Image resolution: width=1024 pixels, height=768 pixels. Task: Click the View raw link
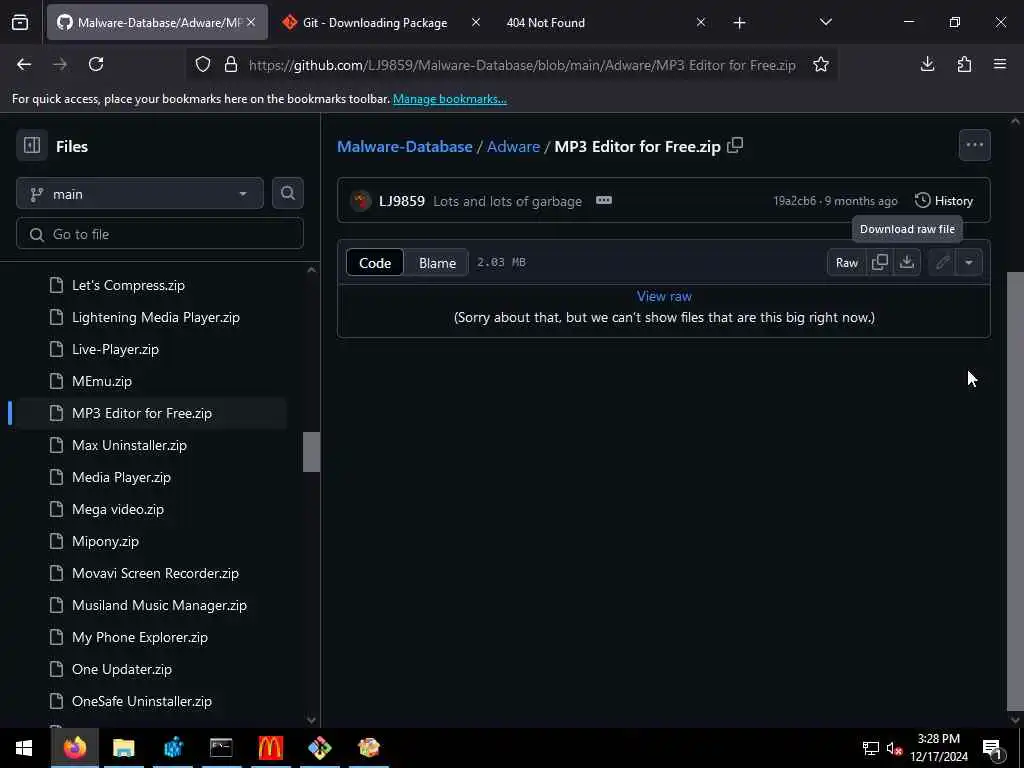click(x=664, y=296)
